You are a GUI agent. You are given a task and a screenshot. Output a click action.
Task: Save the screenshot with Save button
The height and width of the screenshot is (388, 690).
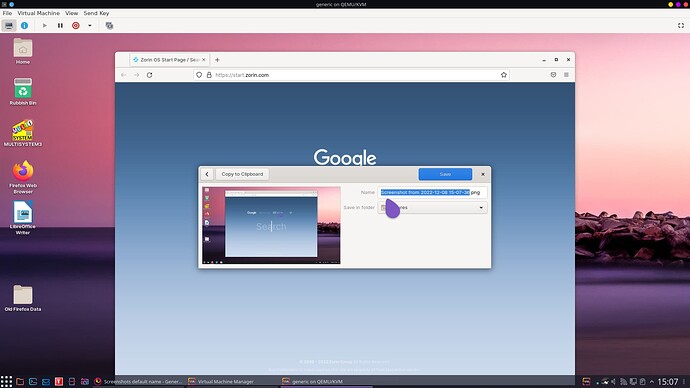(x=445, y=174)
